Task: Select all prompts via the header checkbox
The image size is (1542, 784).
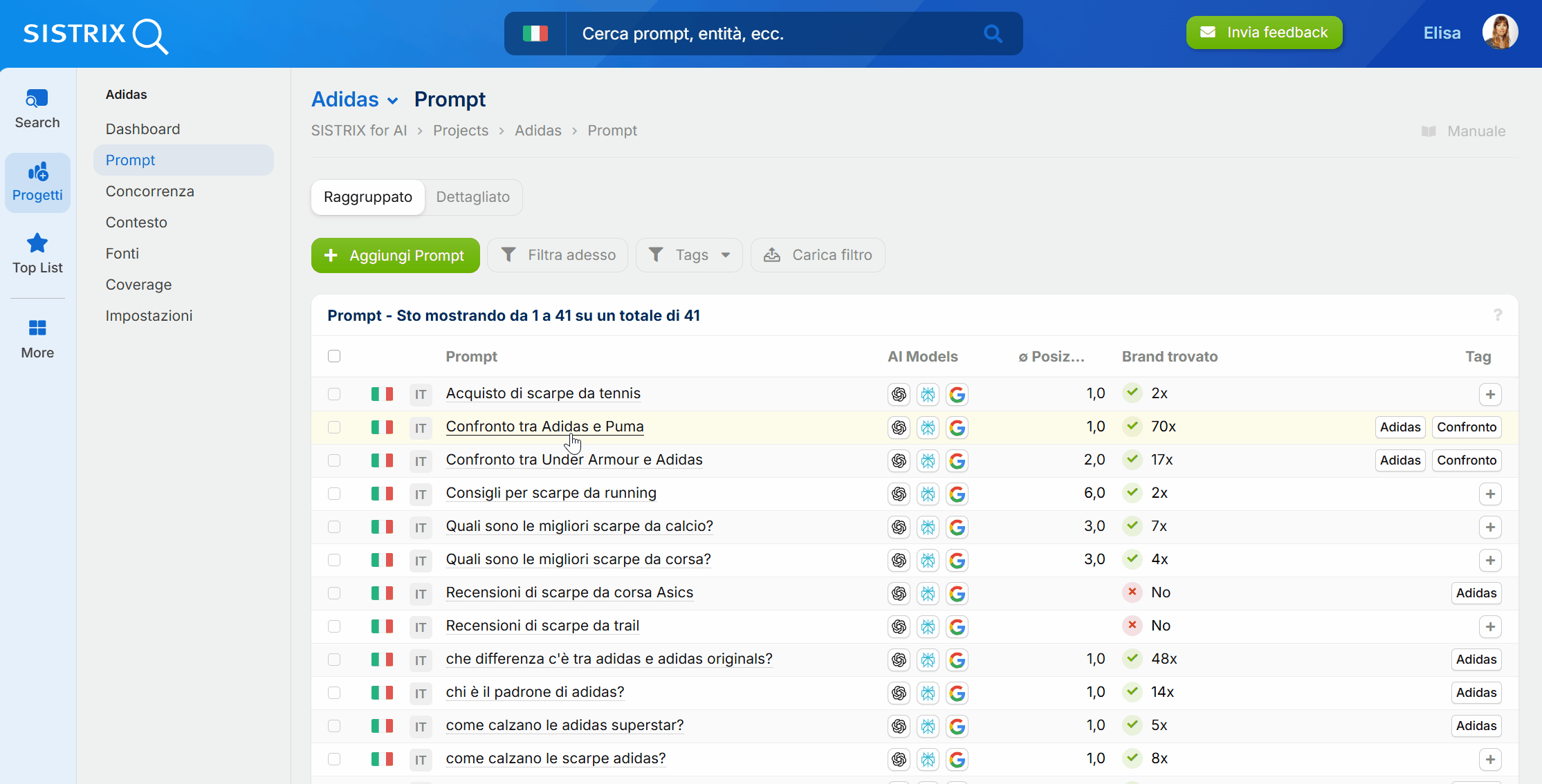Action: (x=334, y=355)
